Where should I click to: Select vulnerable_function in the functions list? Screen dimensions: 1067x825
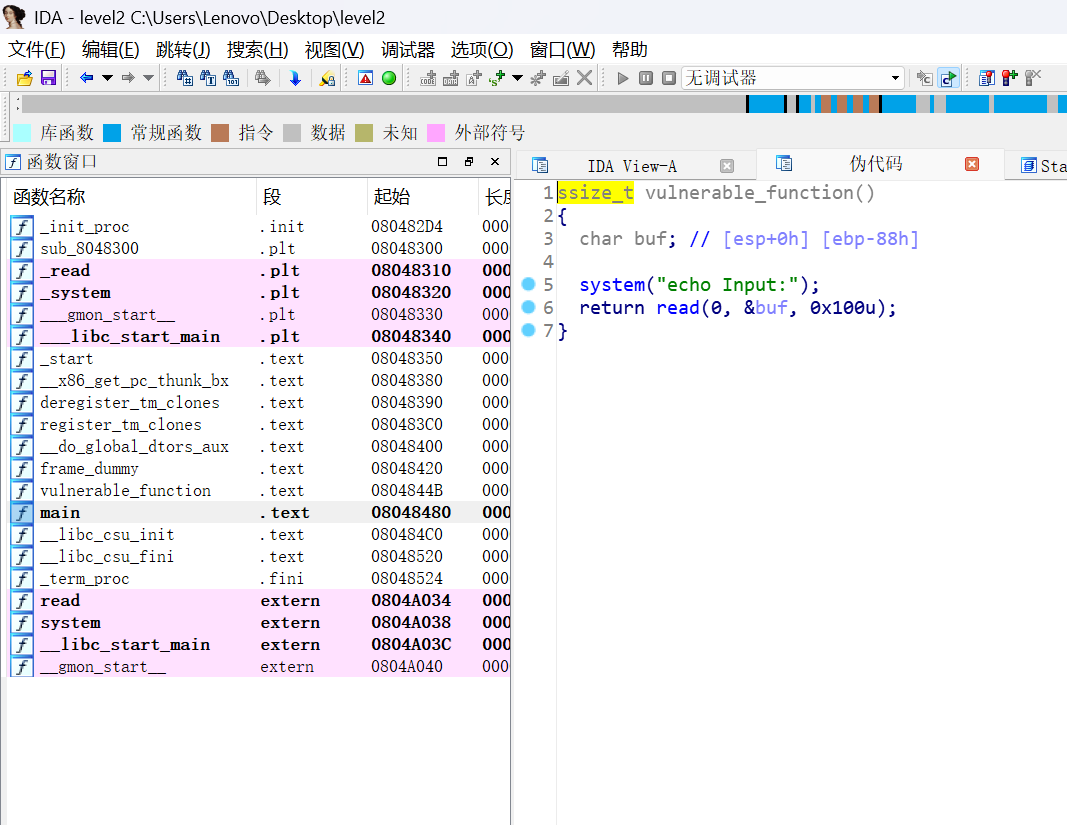pos(125,491)
